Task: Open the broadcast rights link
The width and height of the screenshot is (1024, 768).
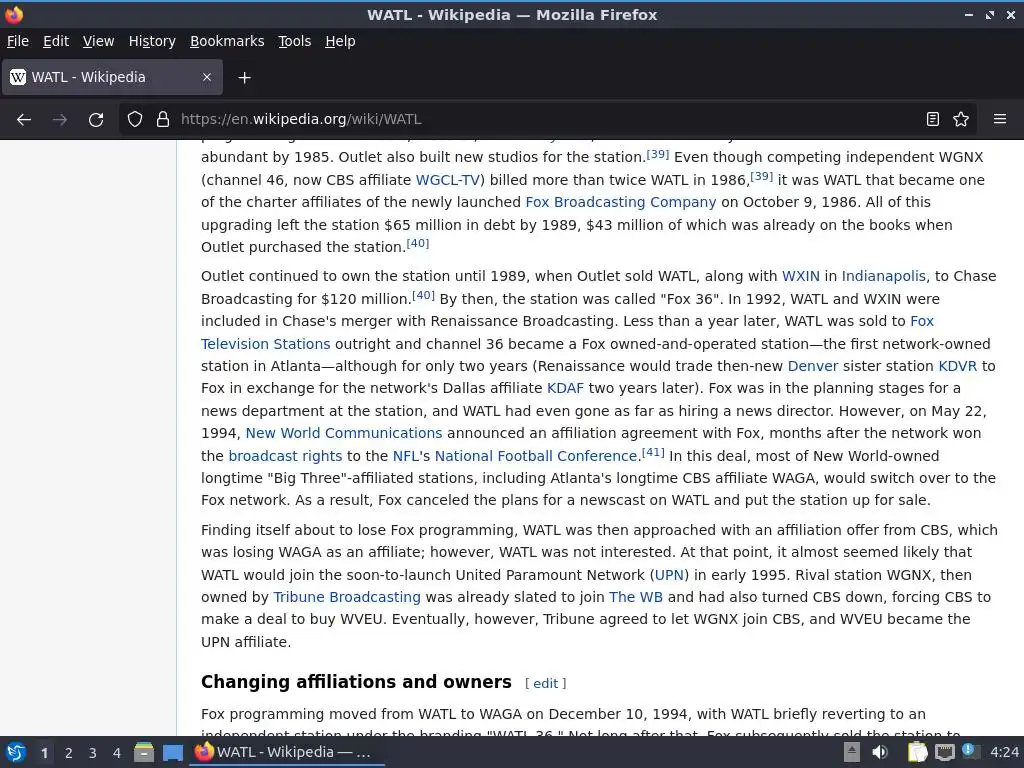Action: (x=285, y=456)
